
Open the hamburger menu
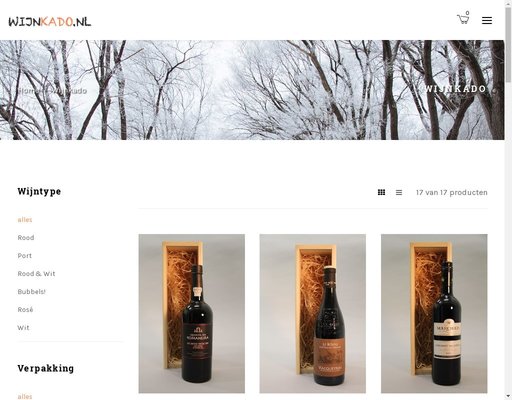(x=487, y=21)
